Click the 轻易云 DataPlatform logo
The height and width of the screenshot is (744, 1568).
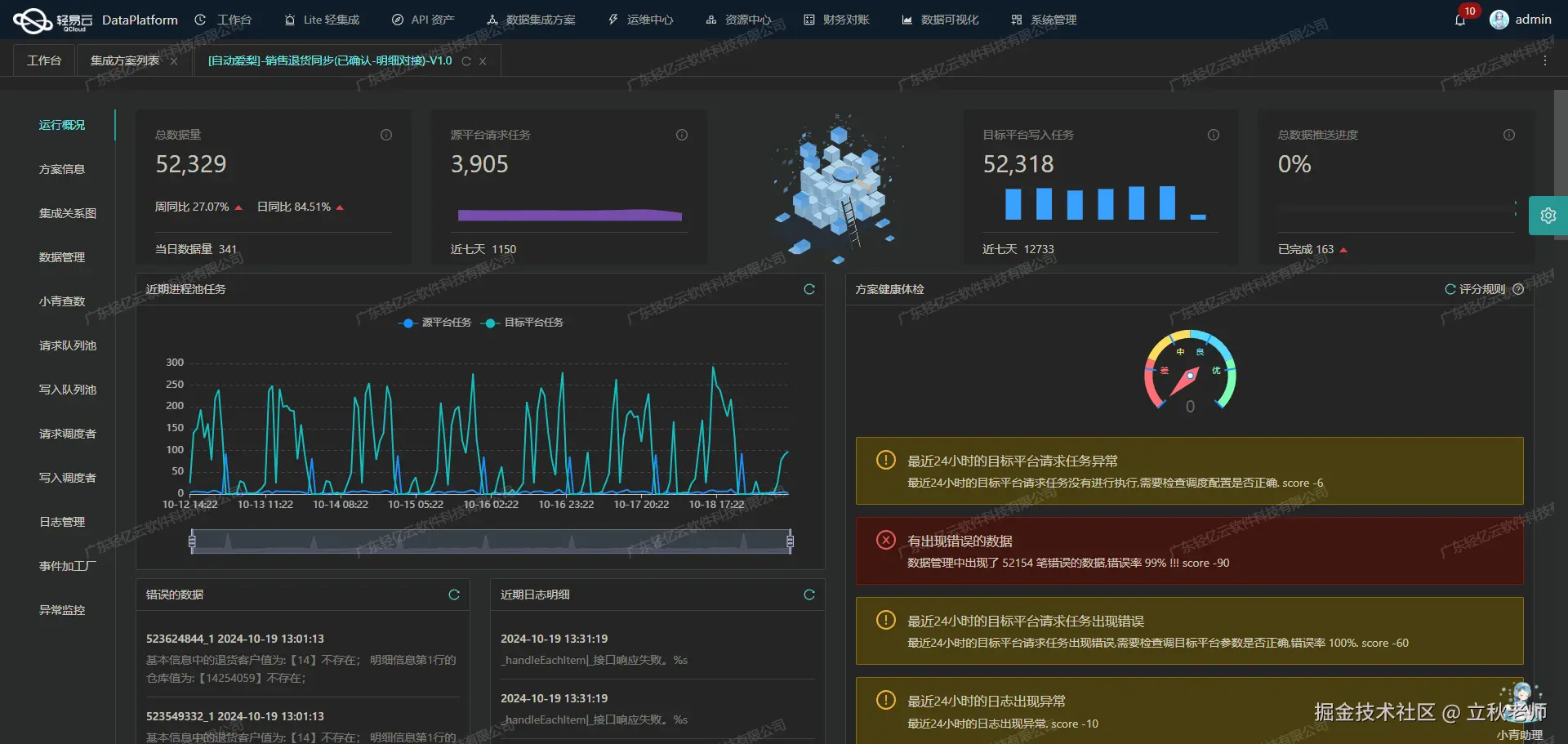tap(95, 20)
